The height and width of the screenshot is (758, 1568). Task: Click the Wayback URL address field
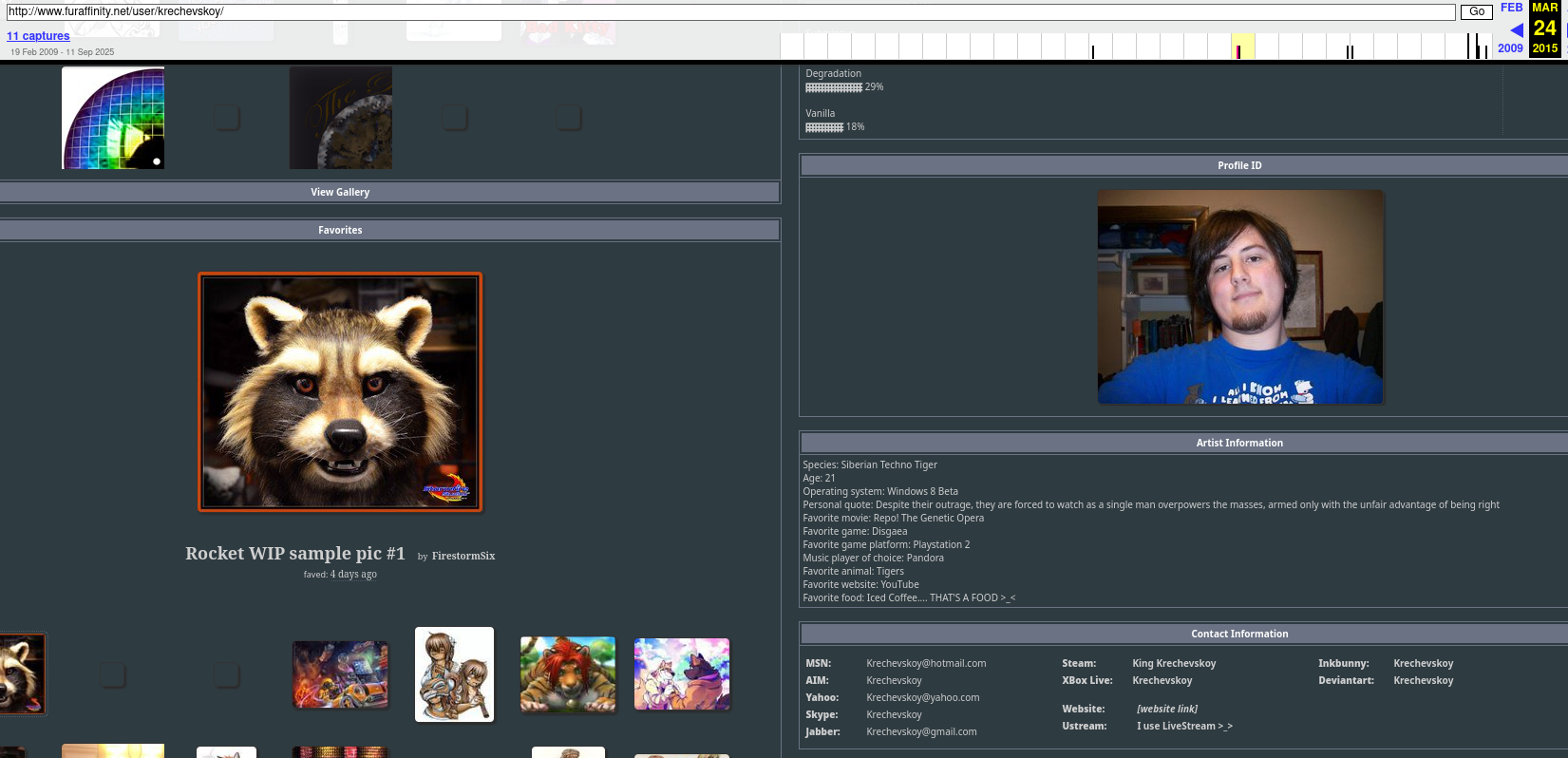click(x=729, y=11)
